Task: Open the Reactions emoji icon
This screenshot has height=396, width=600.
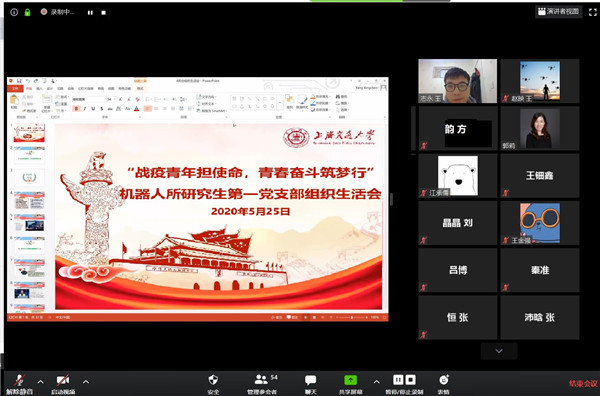Action: tap(443, 384)
